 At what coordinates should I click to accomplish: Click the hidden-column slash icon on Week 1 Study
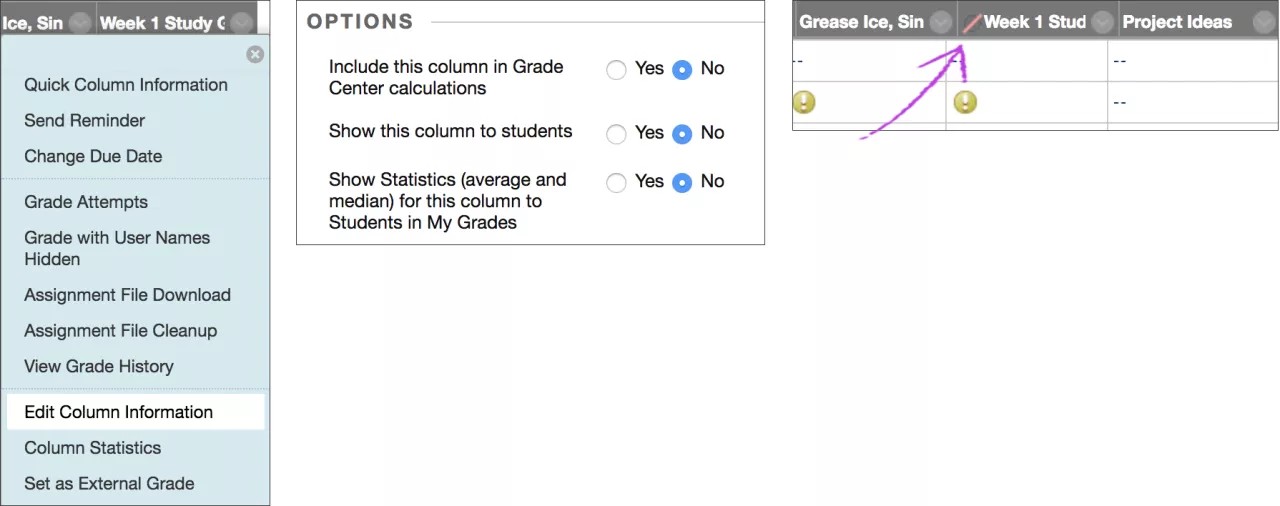(x=971, y=23)
